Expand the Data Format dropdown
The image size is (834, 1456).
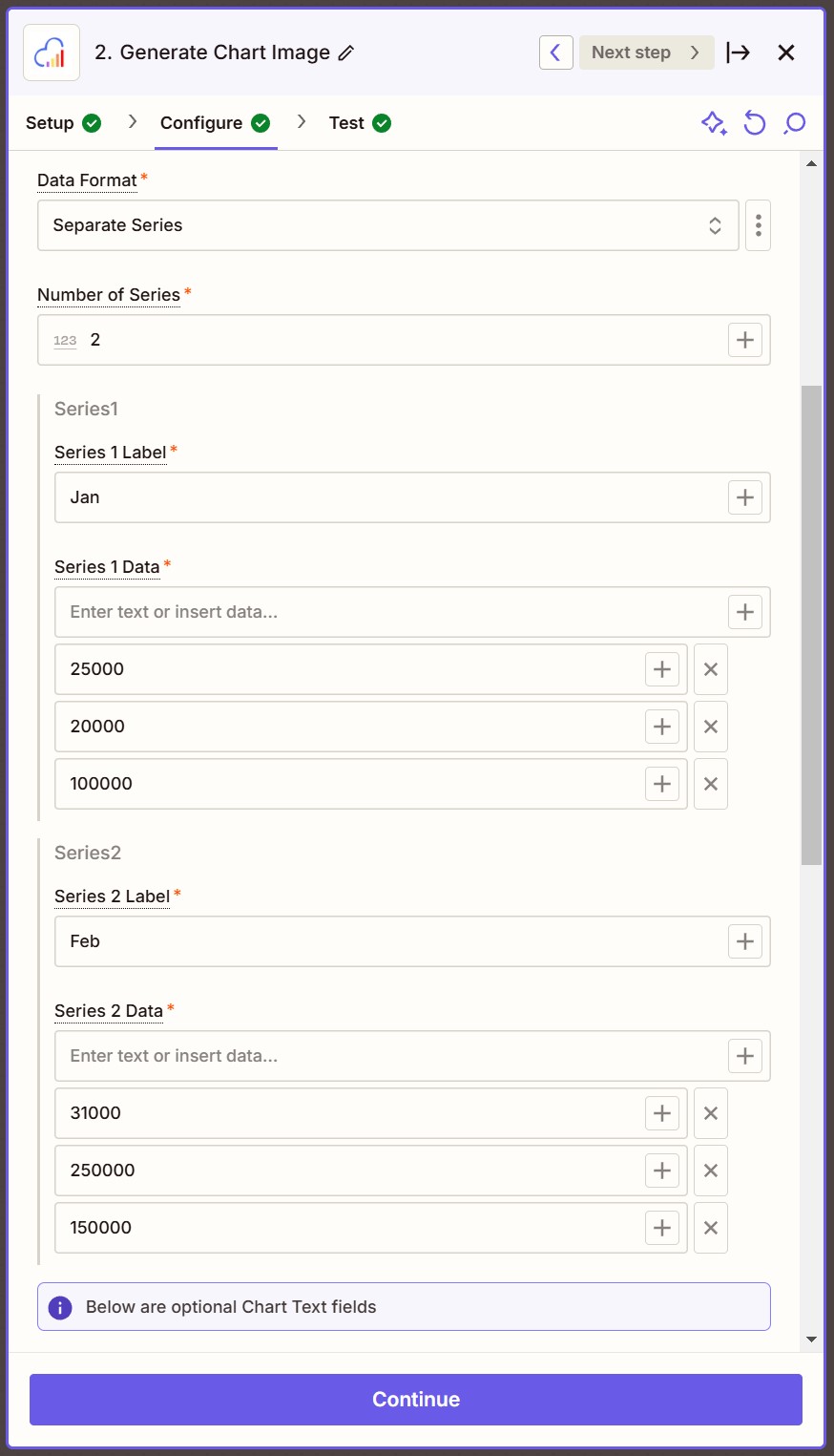click(x=387, y=225)
